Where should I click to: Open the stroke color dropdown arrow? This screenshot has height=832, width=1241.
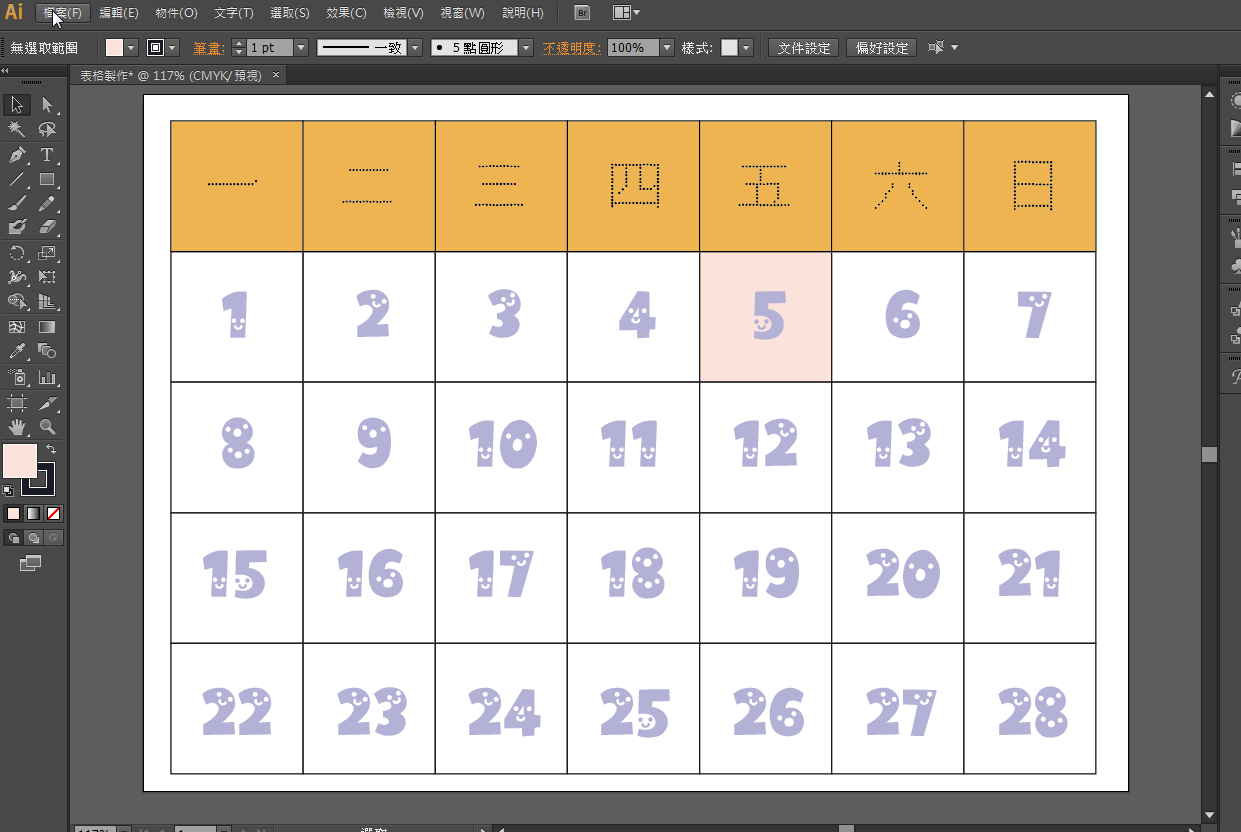pos(173,48)
